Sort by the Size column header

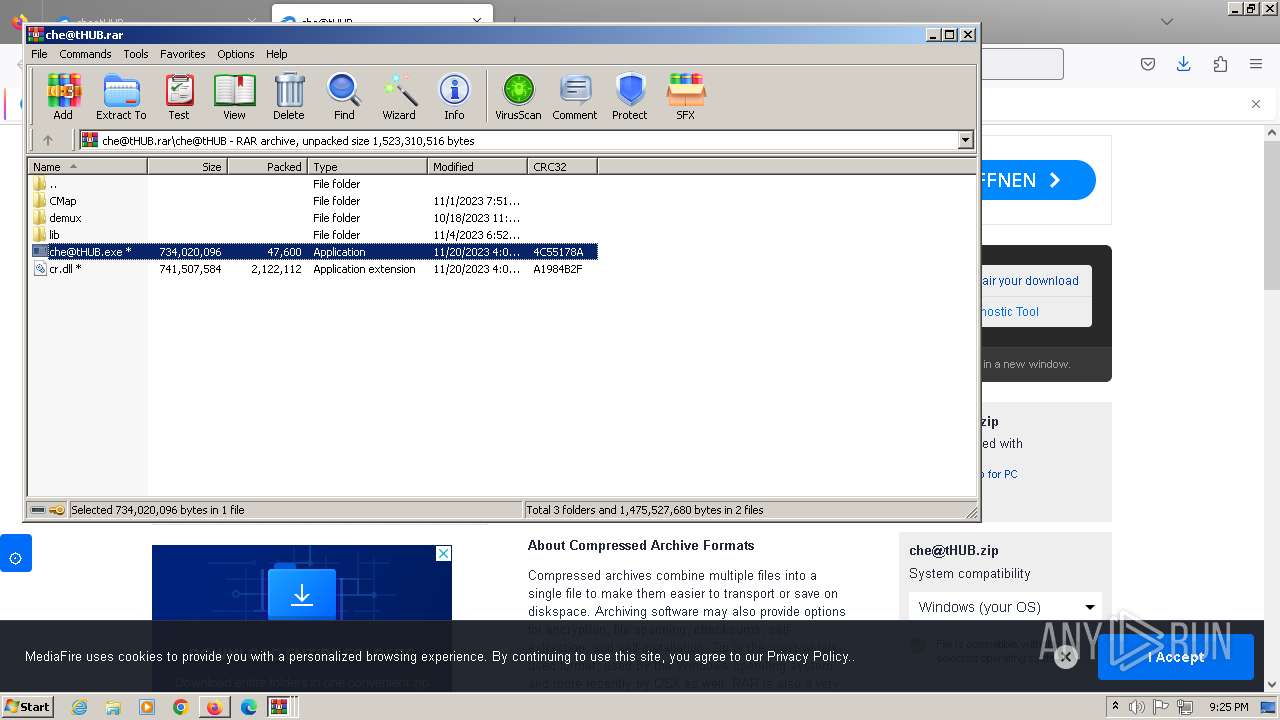pos(188,167)
